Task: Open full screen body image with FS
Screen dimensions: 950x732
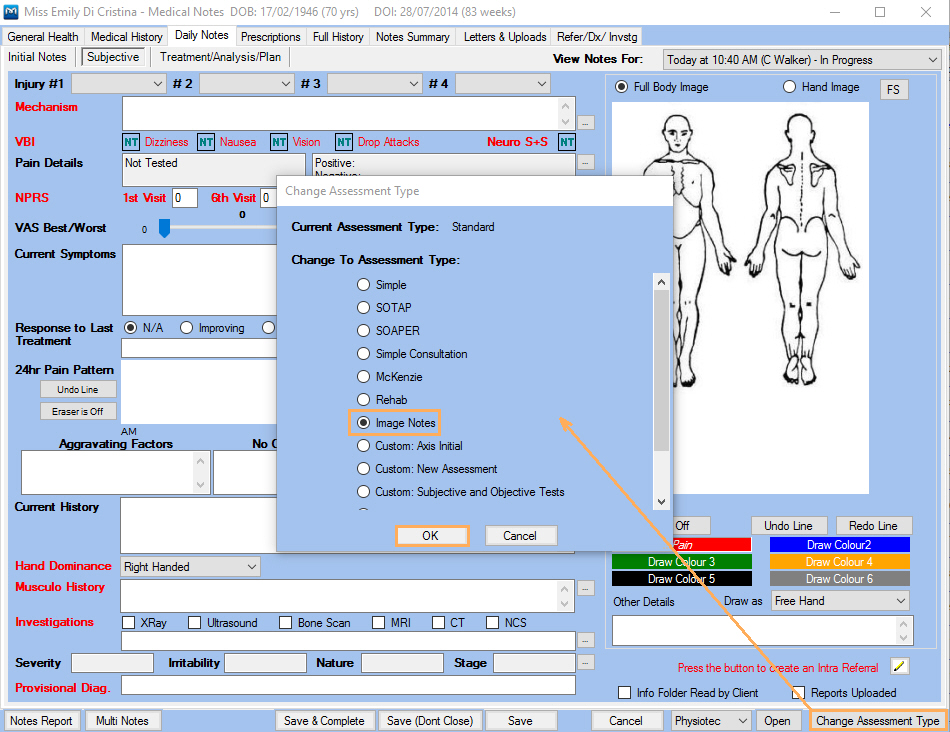Action: [893, 90]
